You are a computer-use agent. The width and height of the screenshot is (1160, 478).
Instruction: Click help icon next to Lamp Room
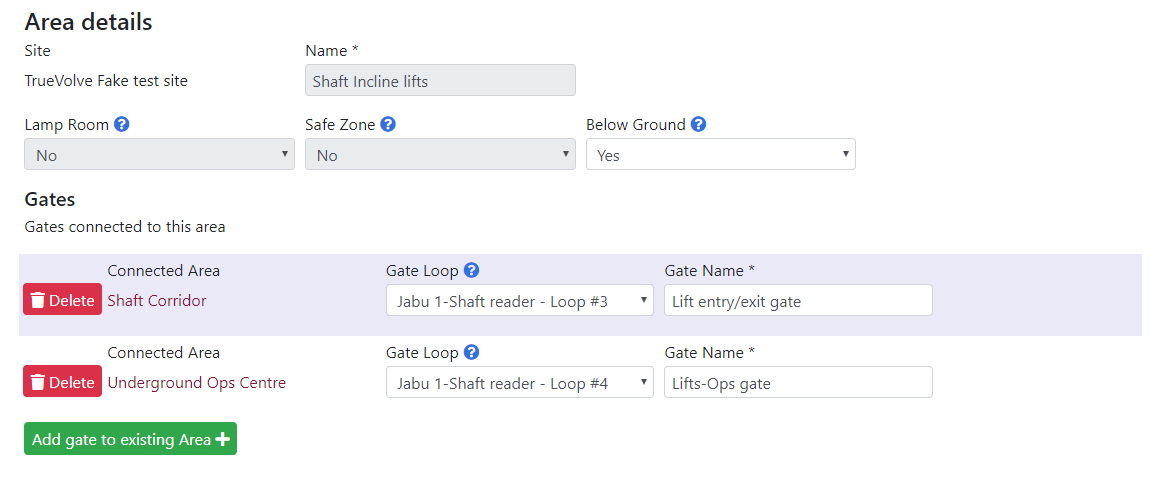click(123, 124)
